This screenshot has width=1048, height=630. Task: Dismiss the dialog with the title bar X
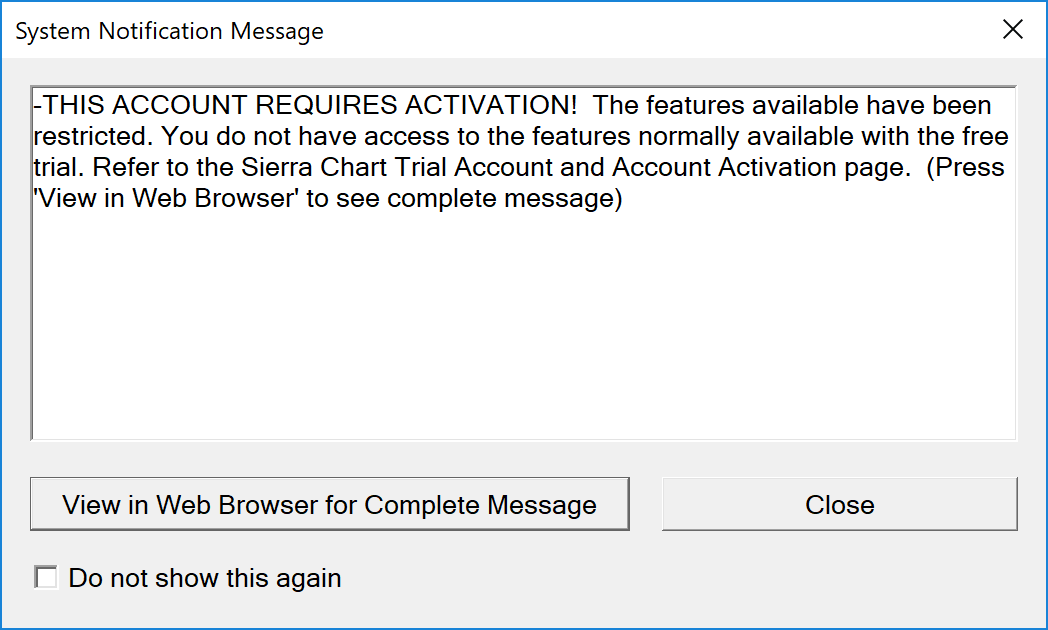click(x=1013, y=30)
